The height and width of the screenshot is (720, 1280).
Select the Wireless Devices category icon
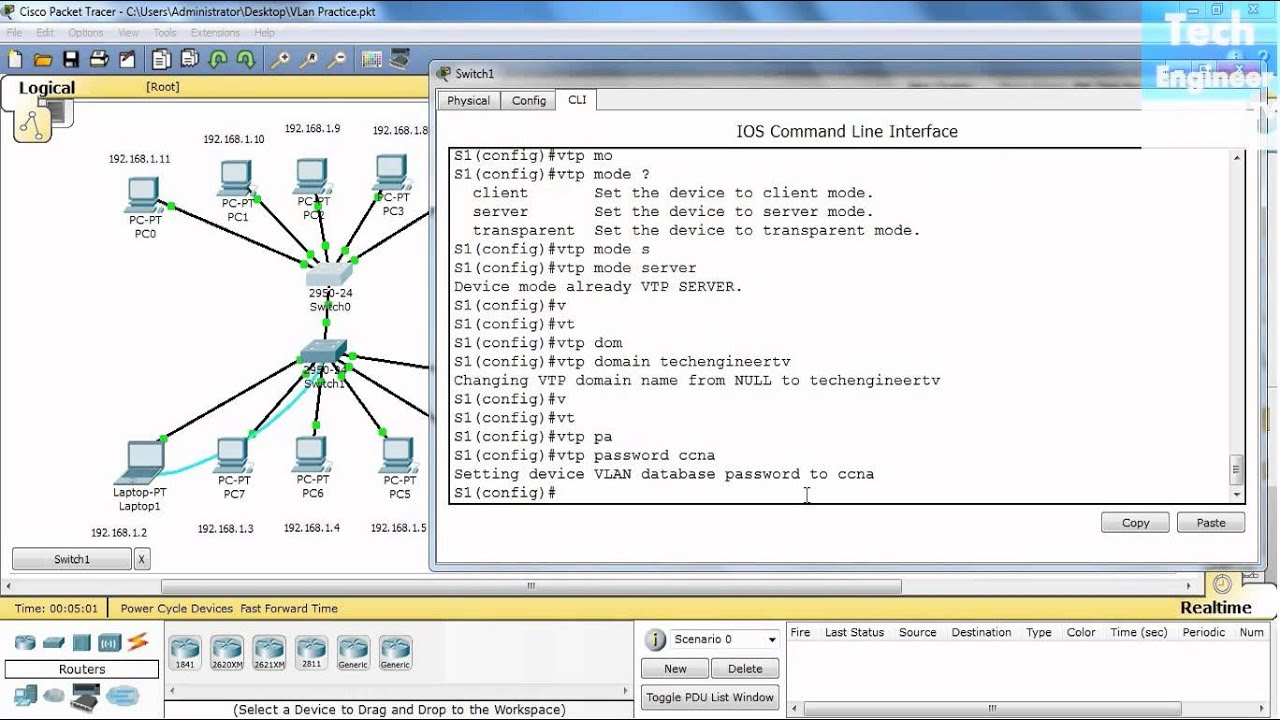coord(110,642)
